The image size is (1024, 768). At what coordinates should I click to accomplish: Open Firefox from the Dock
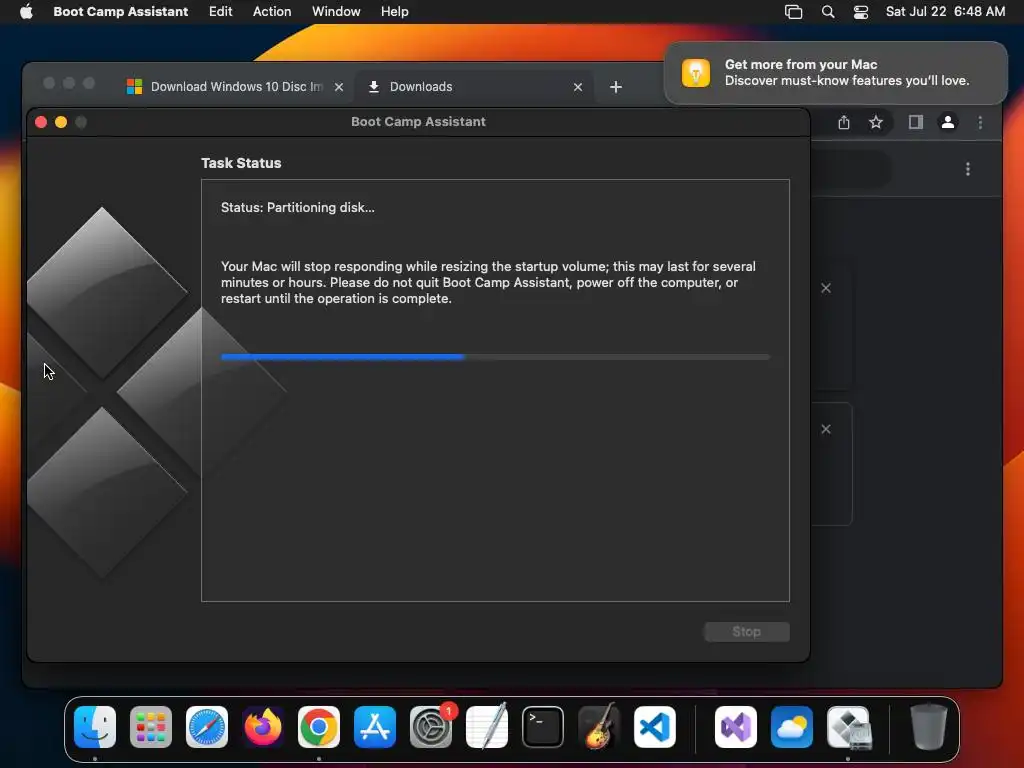263,727
